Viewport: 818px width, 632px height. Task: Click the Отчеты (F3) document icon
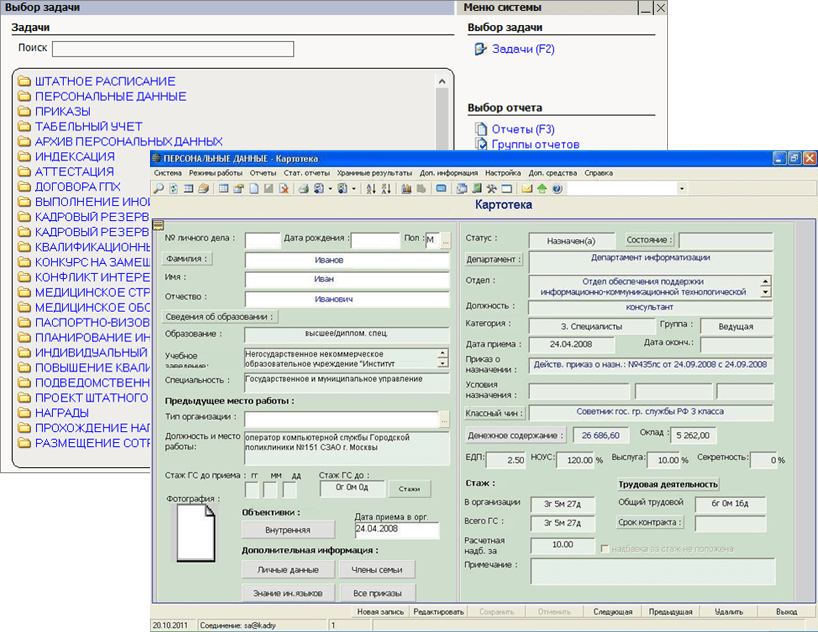click(x=480, y=129)
